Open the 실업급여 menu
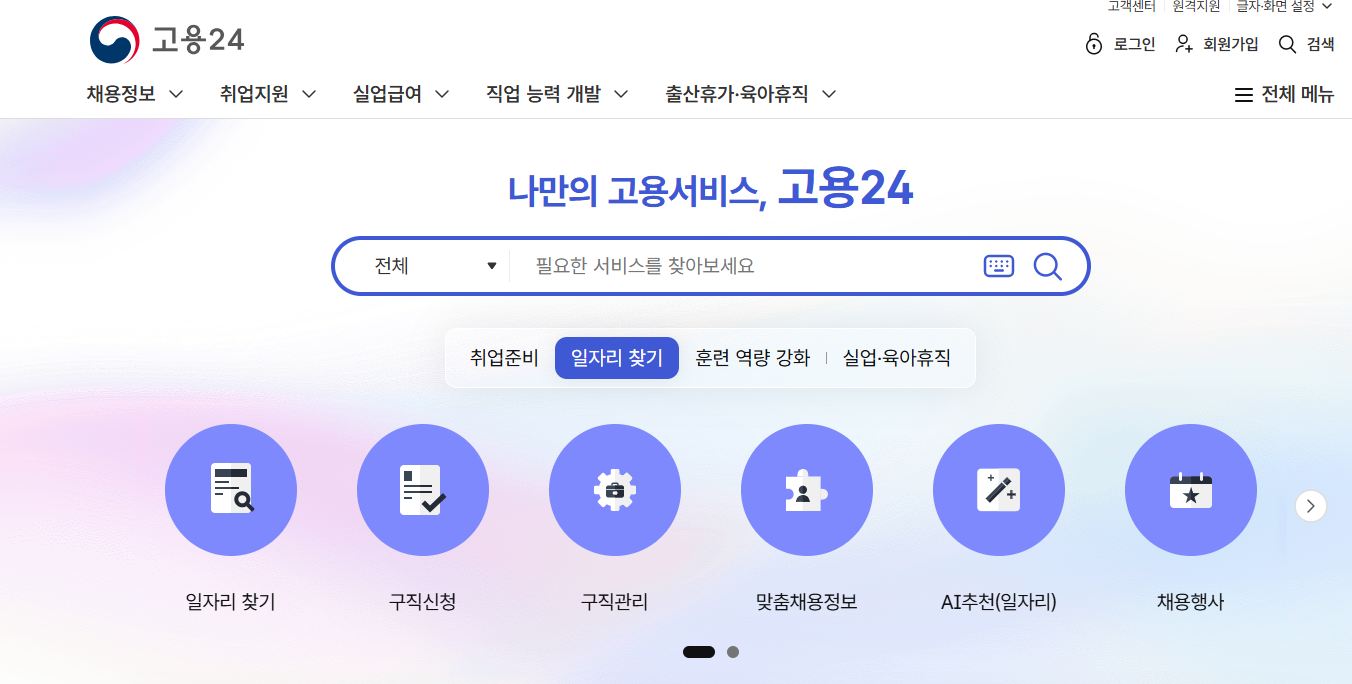 coord(387,94)
